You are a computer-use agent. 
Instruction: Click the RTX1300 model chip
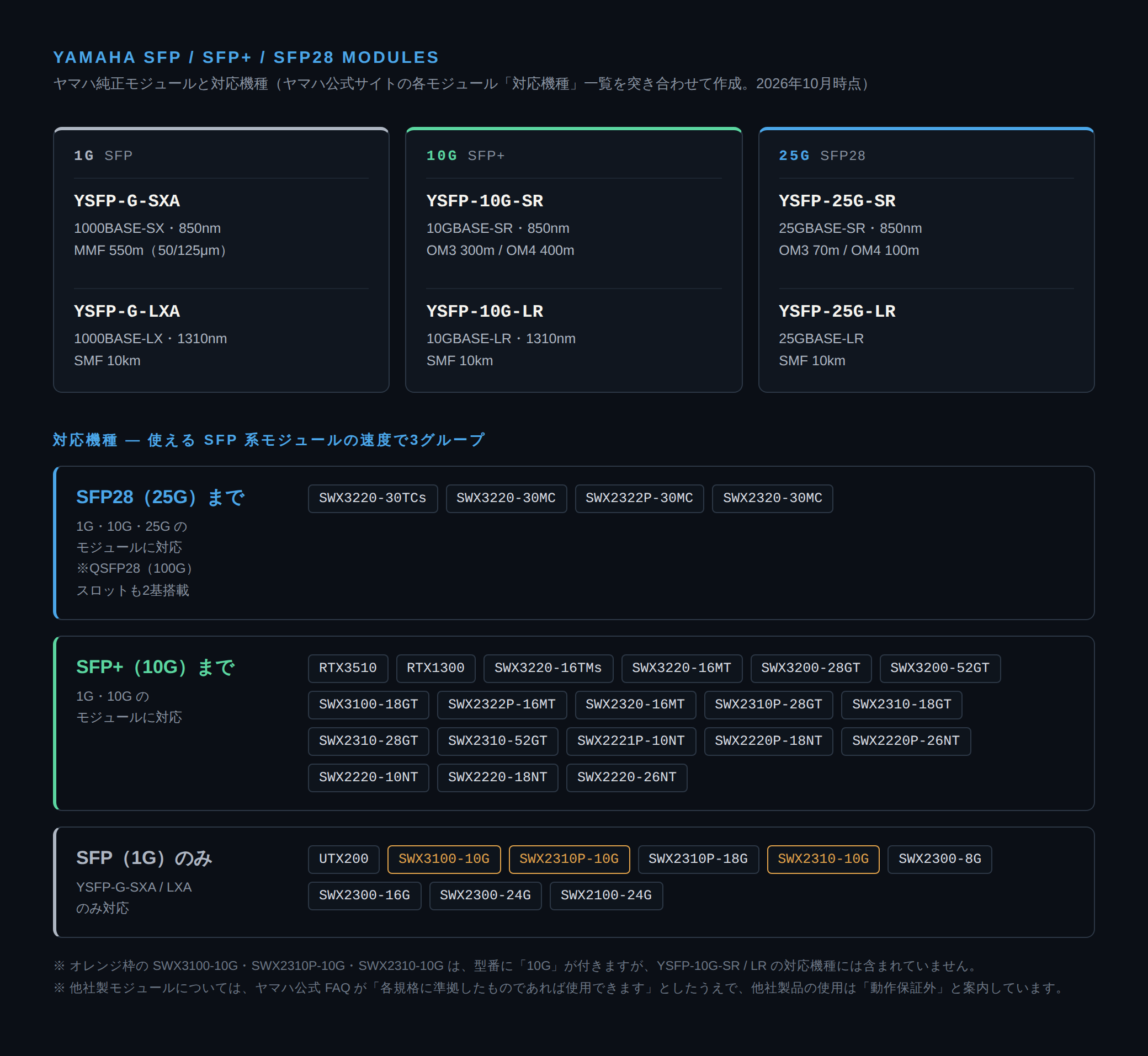pos(435,668)
